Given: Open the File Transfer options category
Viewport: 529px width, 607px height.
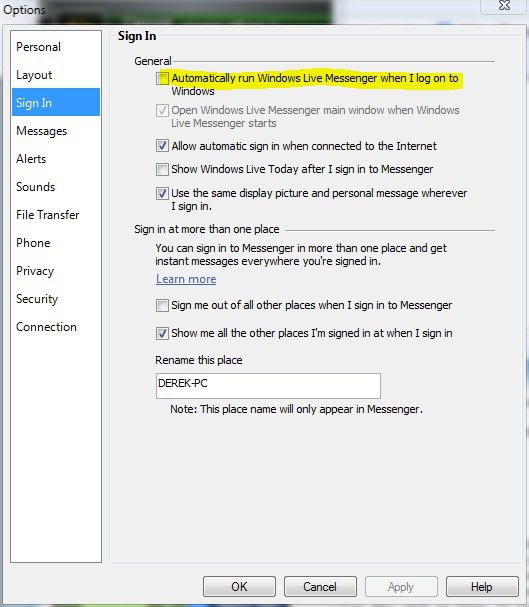Looking at the screenshot, I should [x=56, y=214].
